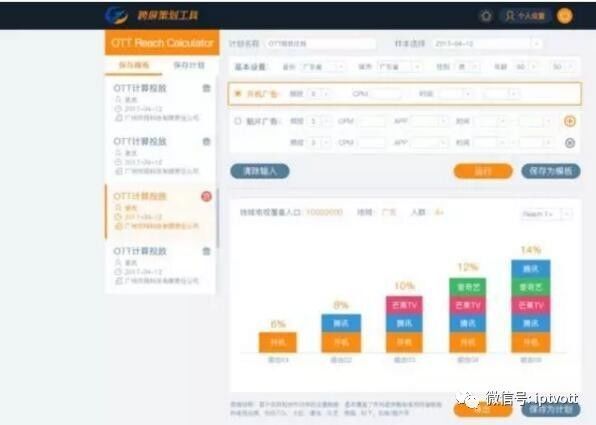Open the first 年龄 age dropdown
Screen dimensions: 596x425
pos(526,67)
